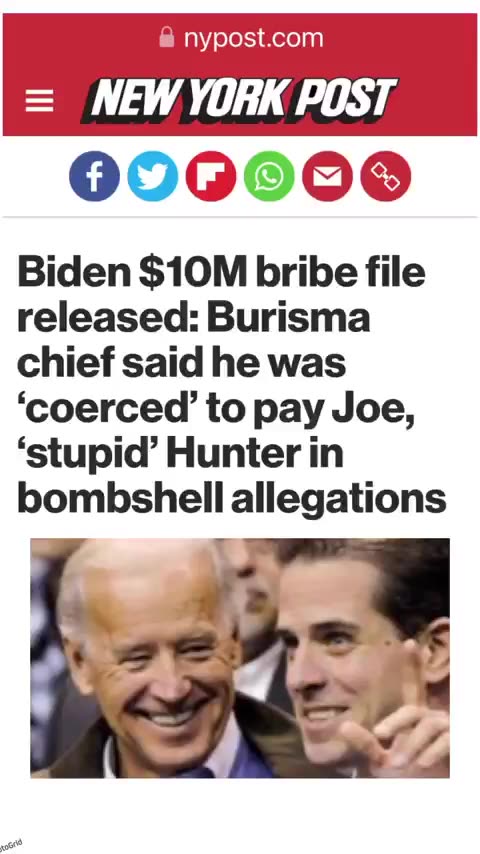Email the article using the envelope icon

[327, 176]
